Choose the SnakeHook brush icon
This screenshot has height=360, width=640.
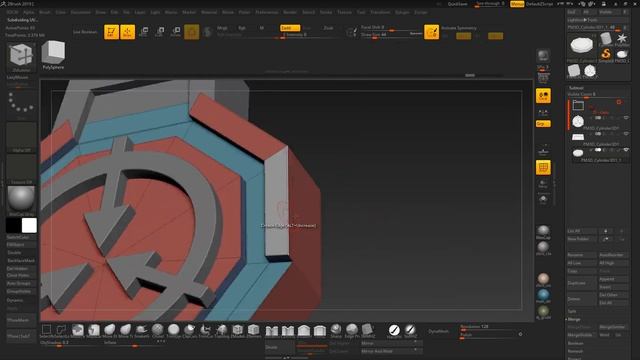(141, 330)
